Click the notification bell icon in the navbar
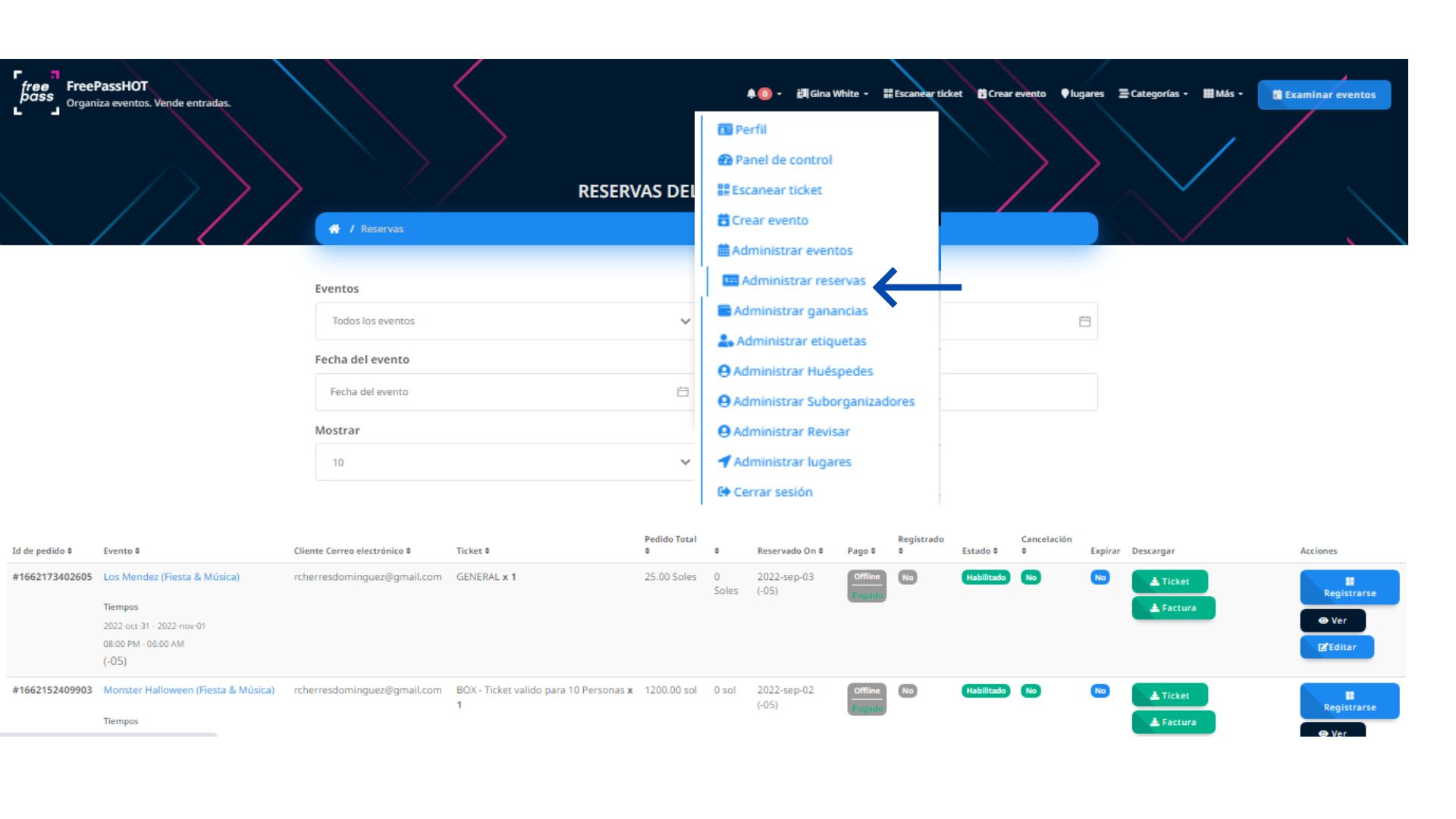 point(750,93)
